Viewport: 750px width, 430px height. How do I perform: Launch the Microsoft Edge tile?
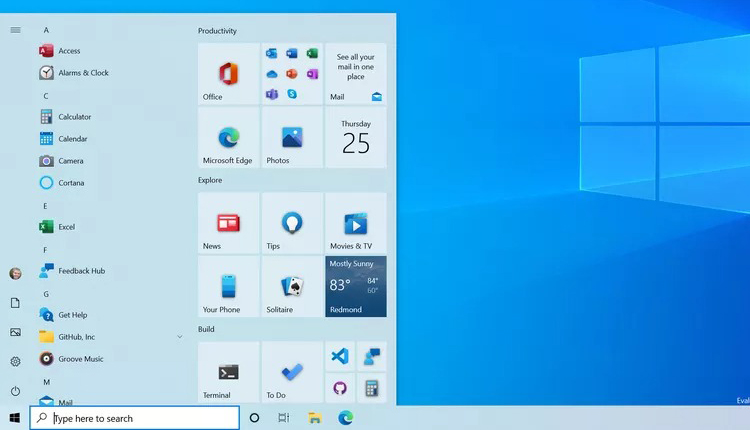pos(229,137)
